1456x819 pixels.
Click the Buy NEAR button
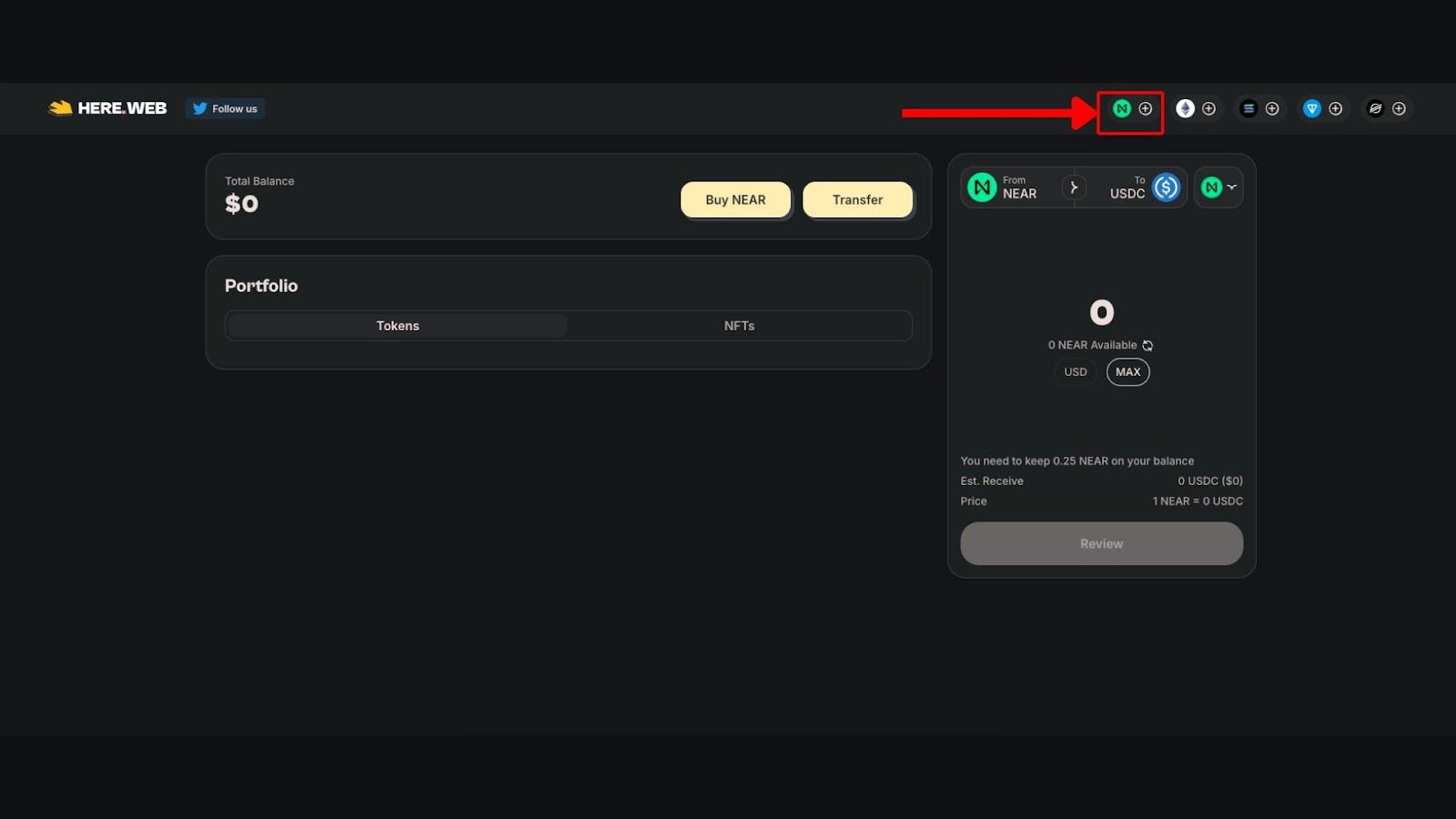click(x=735, y=199)
